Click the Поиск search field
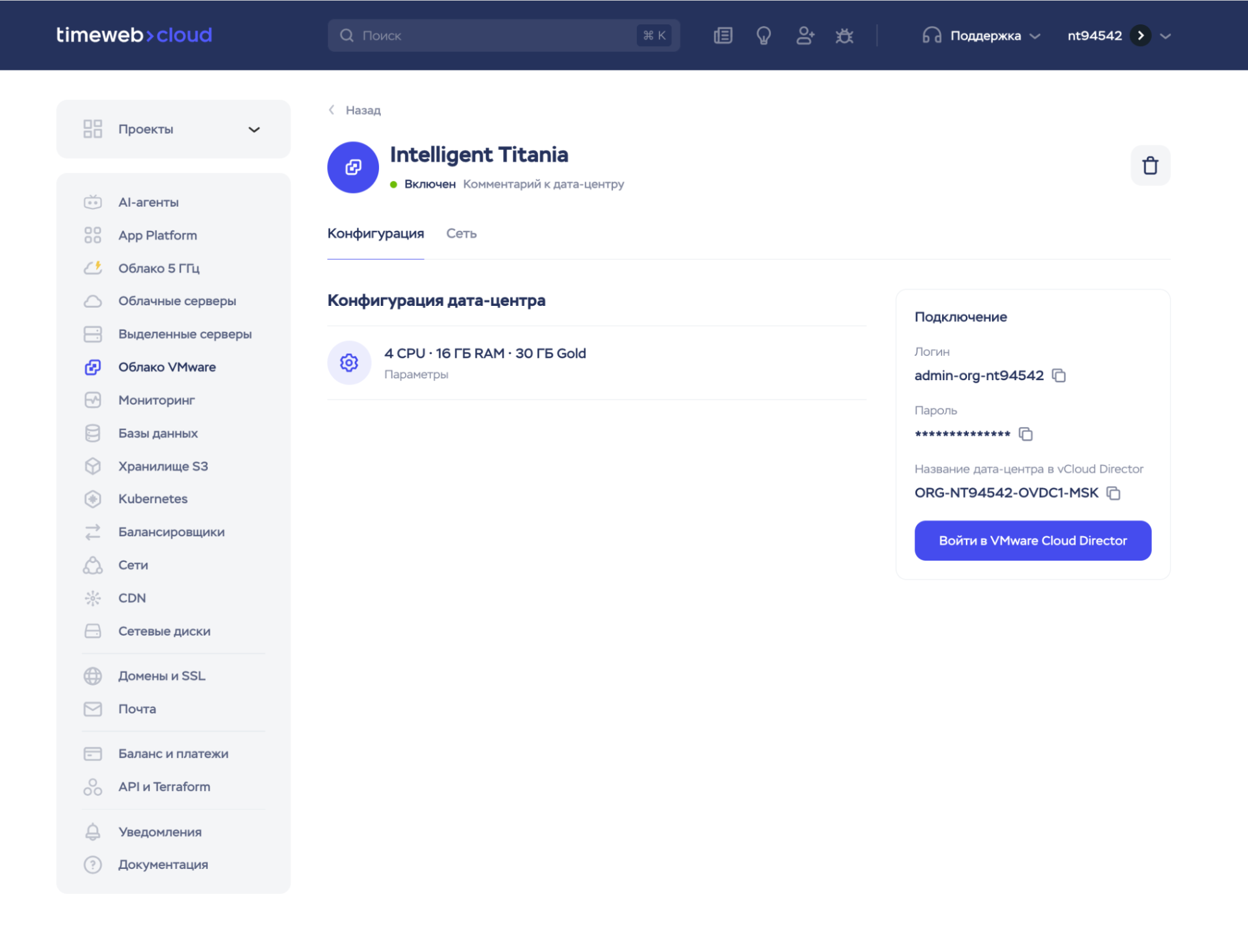Image resolution: width=1248 pixels, height=952 pixels. tap(504, 36)
